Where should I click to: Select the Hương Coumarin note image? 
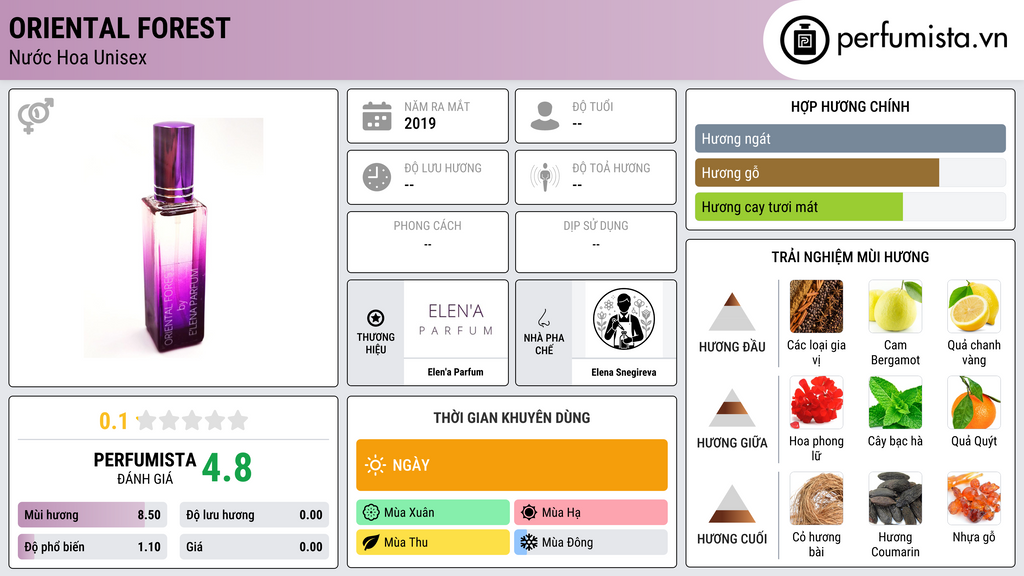[895, 498]
